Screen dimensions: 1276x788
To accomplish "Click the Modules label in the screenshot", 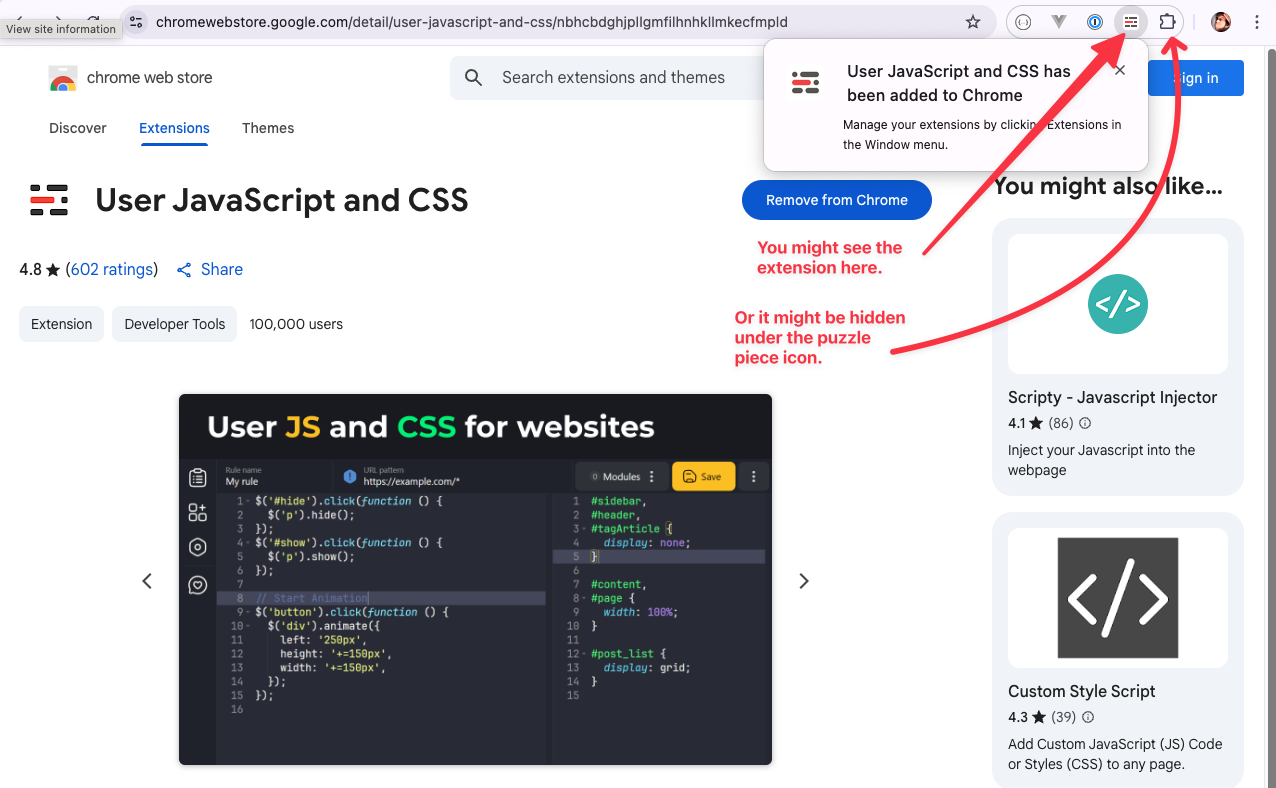I will pyautogui.click(x=621, y=477).
